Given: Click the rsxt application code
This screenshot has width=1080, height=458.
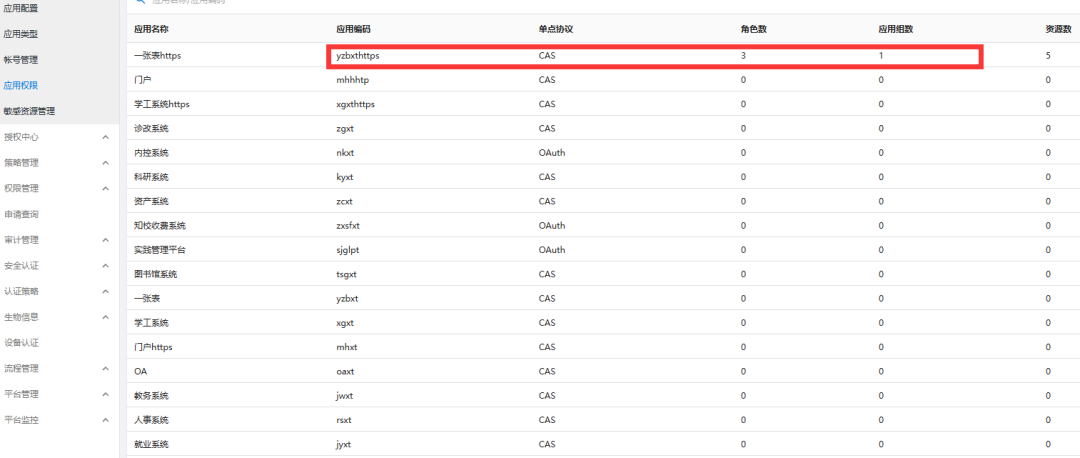Looking at the screenshot, I should coord(344,419).
